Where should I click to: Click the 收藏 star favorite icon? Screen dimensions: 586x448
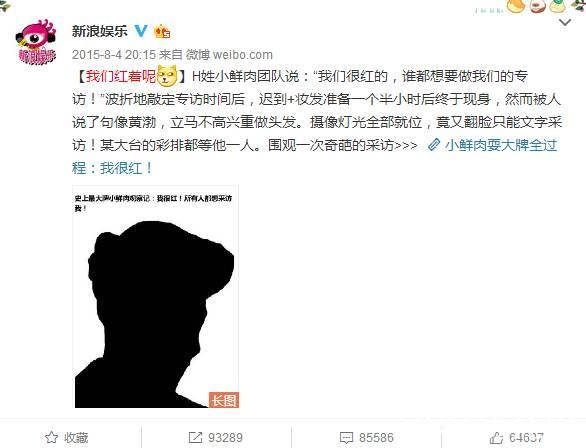tap(52, 437)
